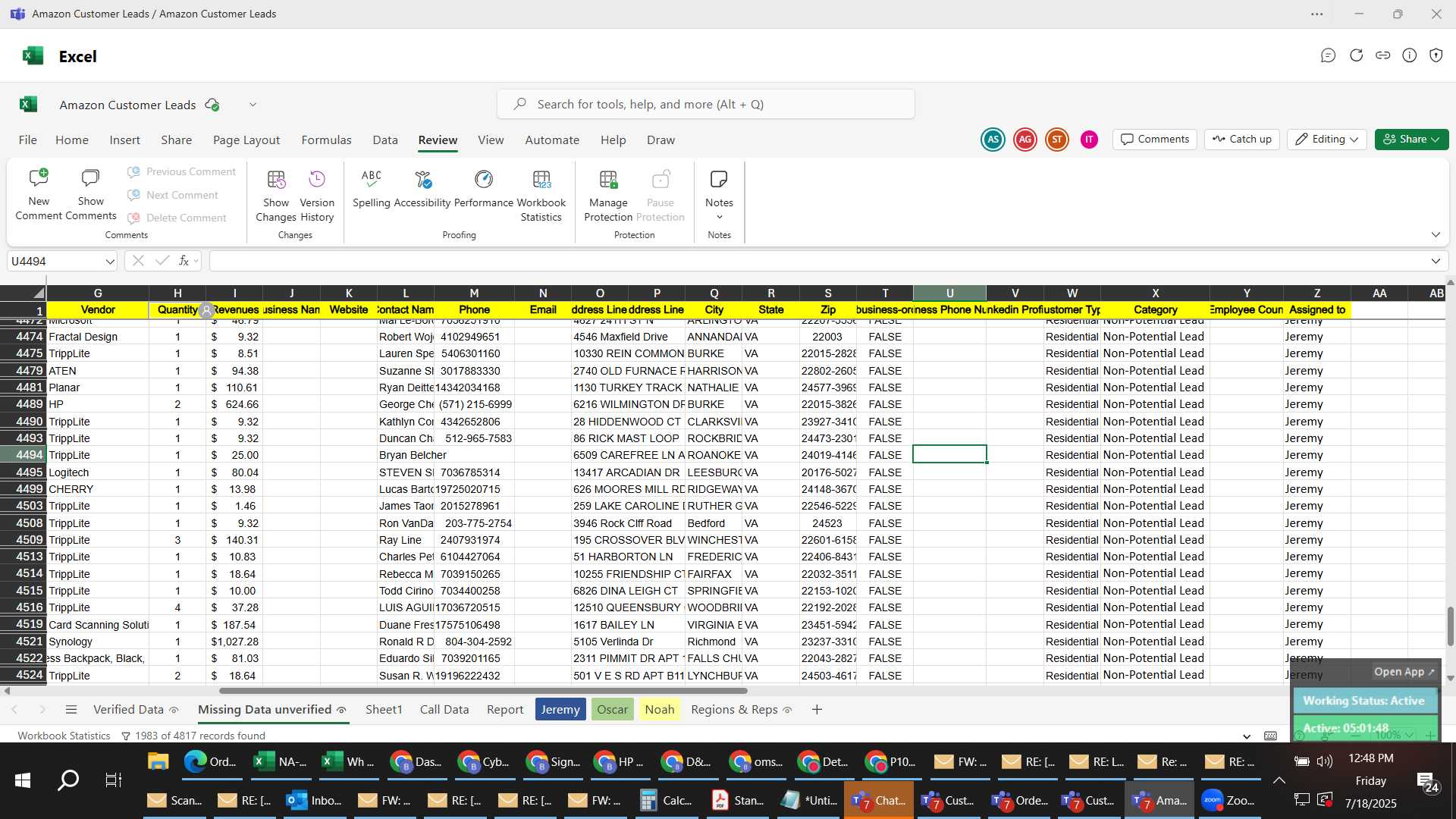Click the Catch up button
The height and width of the screenshot is (819, 1456).
pyautogui.click(x=1242, y=140)
